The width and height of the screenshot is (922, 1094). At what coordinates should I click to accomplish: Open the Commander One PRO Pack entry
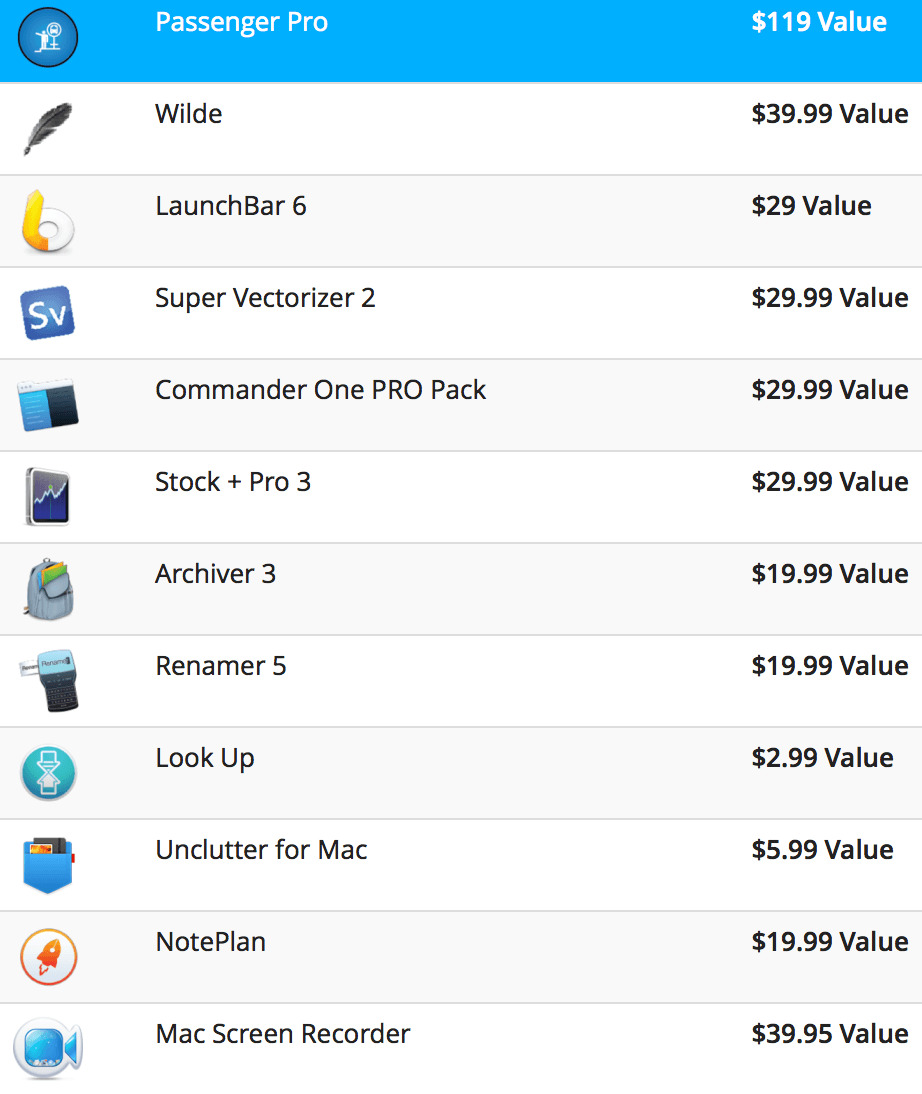click(x=320, y=390)
